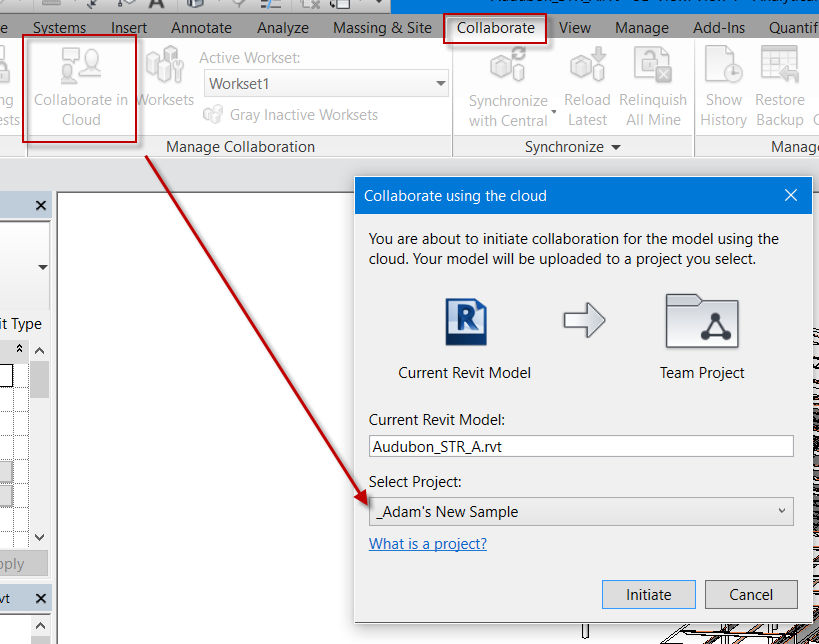The width and height of the screenshot is (819, 644).
Task: Expand the Synchronize with Central dropdown arrow
Action: click(x=554, y=111)
